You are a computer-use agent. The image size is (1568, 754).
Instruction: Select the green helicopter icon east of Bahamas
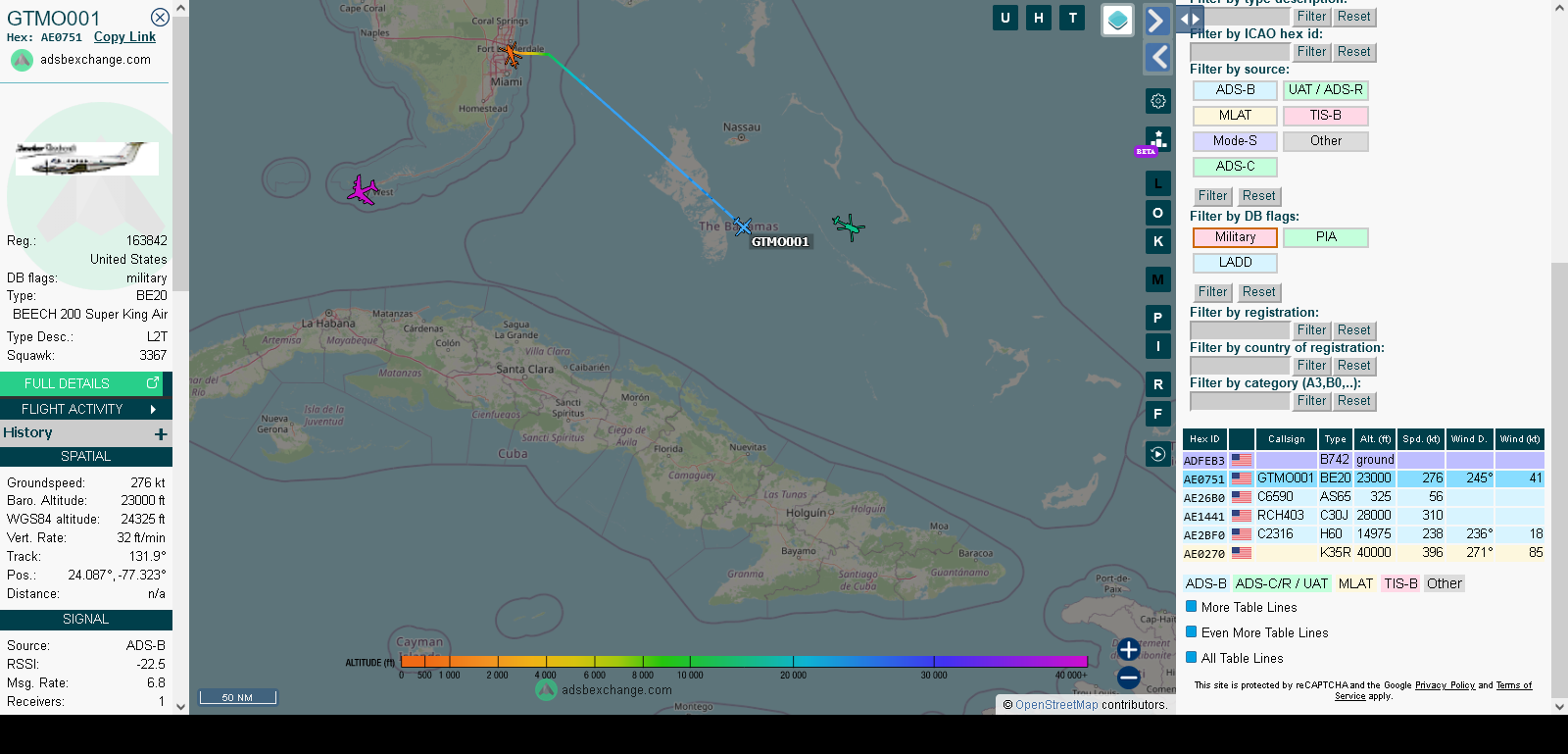click(849, 226)
